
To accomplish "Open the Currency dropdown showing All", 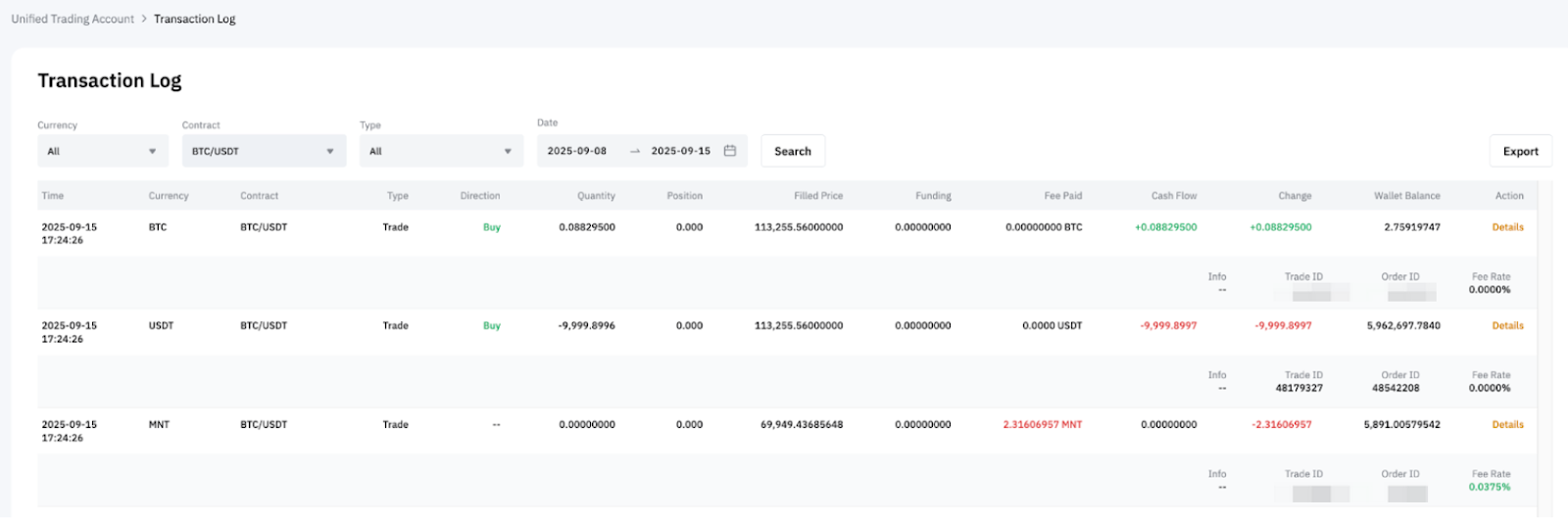I will click(102, 151).
